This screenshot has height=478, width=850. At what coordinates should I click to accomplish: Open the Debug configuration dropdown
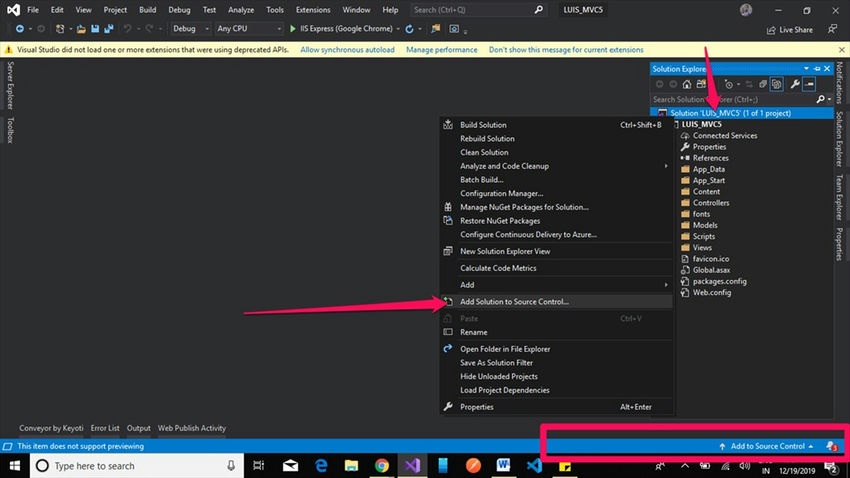click(190, 29)
